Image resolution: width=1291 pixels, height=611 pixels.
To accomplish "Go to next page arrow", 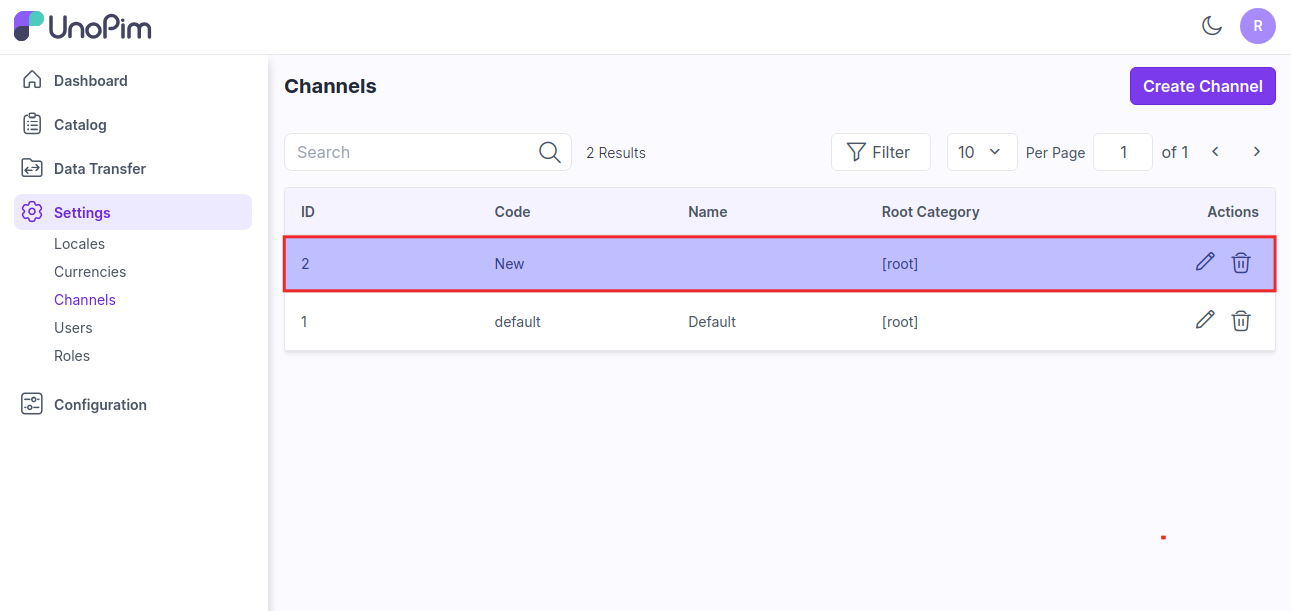I will 1257,152.
